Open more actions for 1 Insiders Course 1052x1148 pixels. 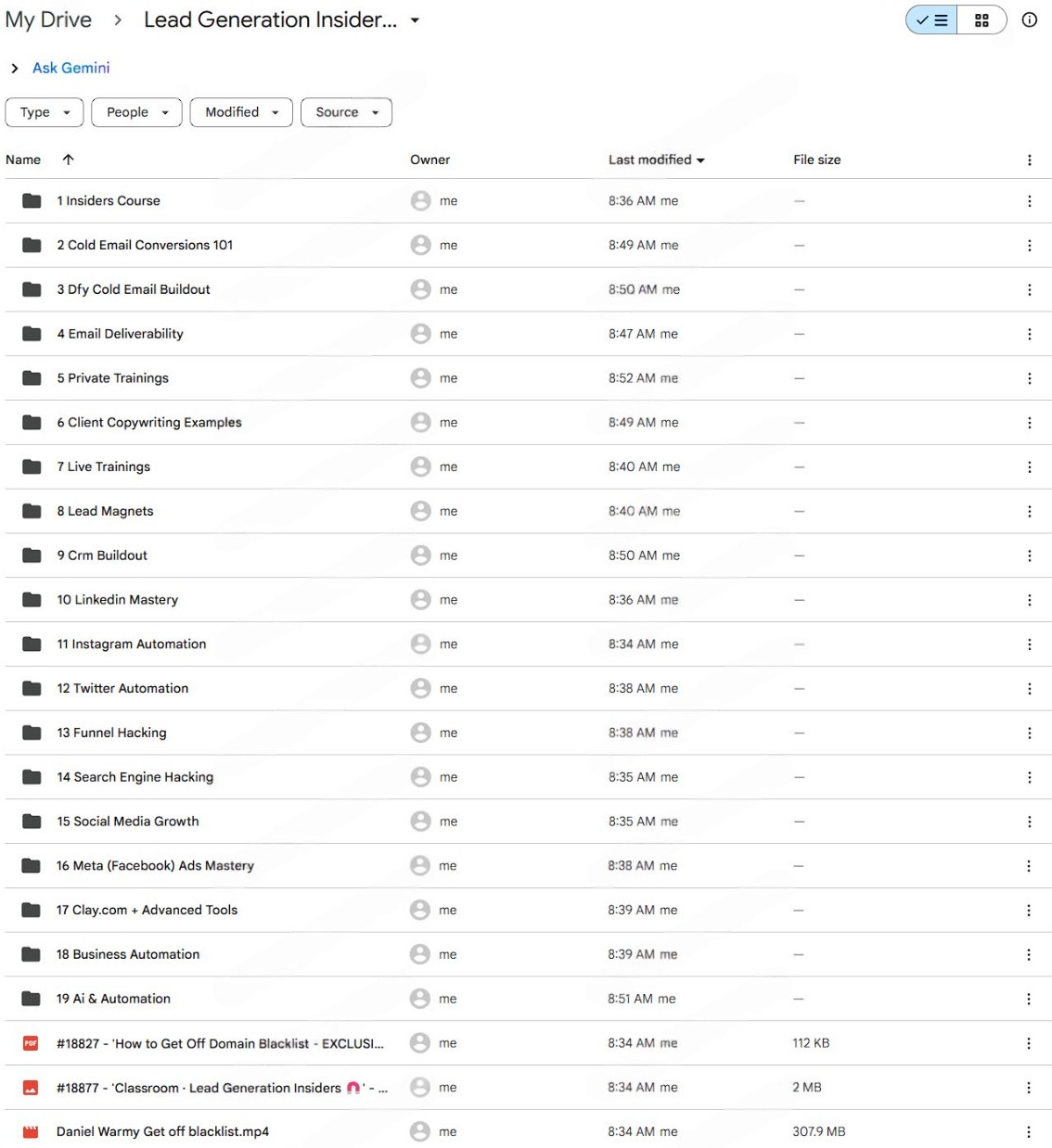(1029, 201)
